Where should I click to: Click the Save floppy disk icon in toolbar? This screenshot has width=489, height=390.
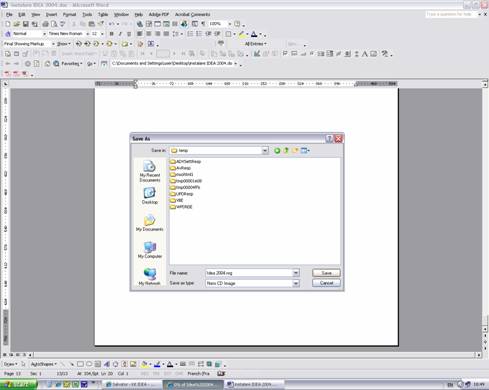(x=26, y=24)
